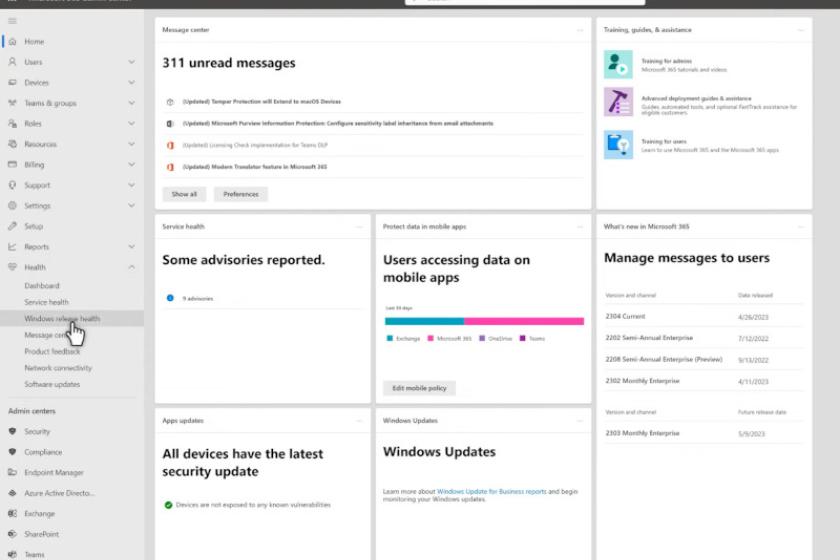Screen dimensions: 840x560
Task: Click '2202 Semi-Annual Enterprise' row
Action: [x=703, y=338]
